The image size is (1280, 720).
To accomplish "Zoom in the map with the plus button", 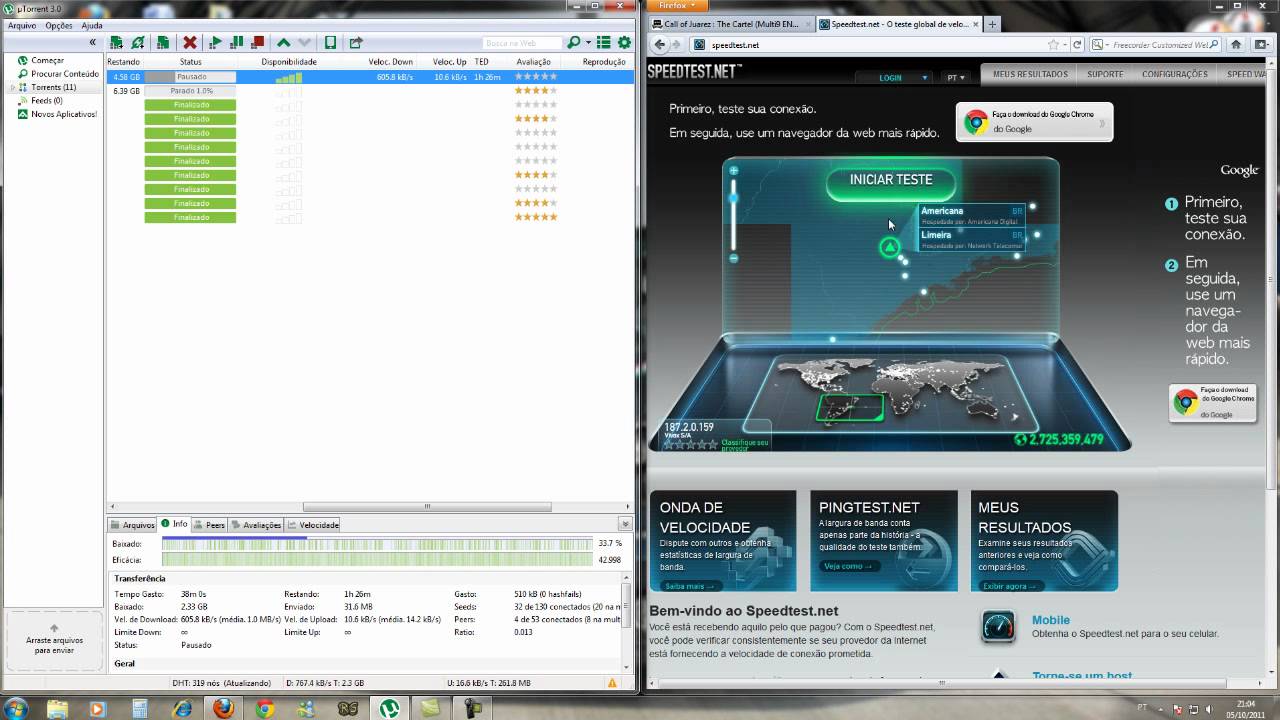I will [733, 171].
